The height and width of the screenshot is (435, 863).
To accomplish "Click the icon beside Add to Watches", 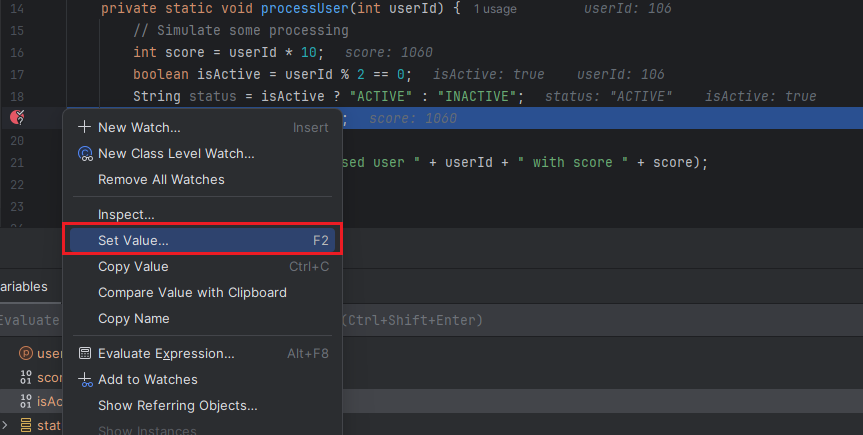I will [85, 379].
